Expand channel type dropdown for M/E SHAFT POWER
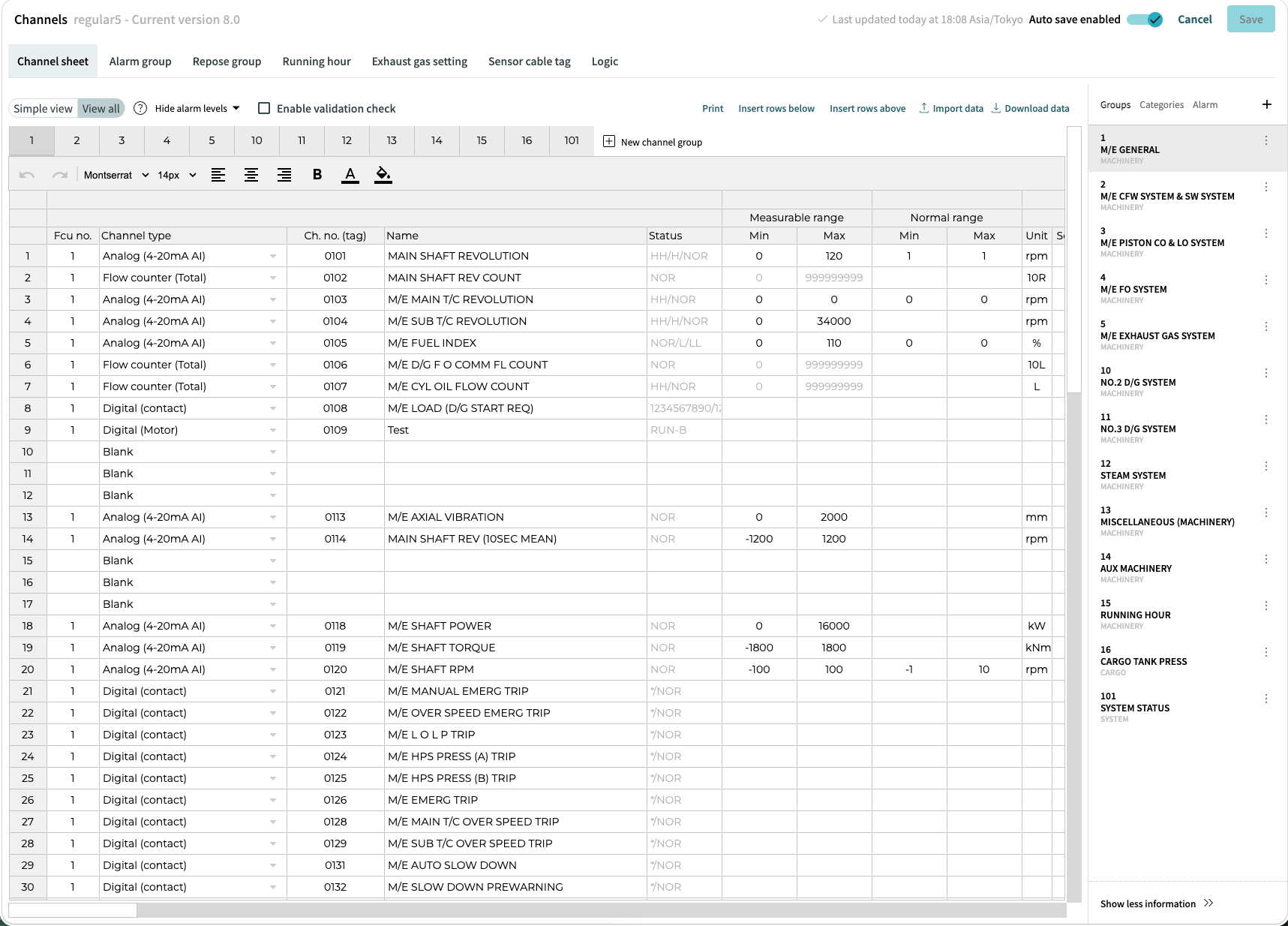 click(273, 626)
